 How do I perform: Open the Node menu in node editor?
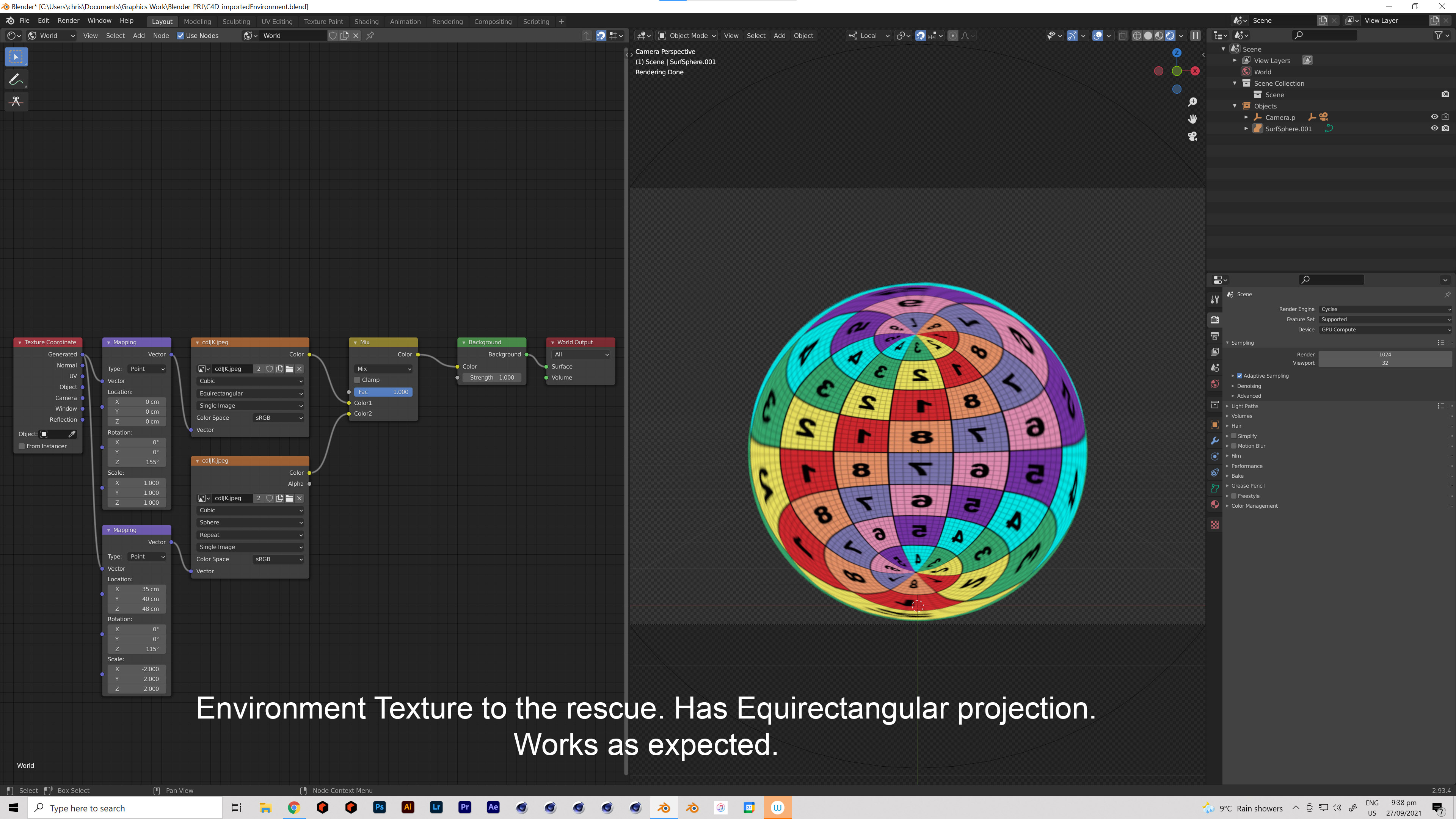(x=160, y=36)
